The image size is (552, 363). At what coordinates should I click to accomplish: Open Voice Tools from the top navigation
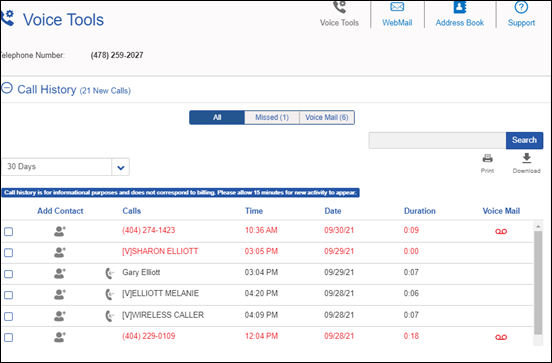(x=339, y=14)
